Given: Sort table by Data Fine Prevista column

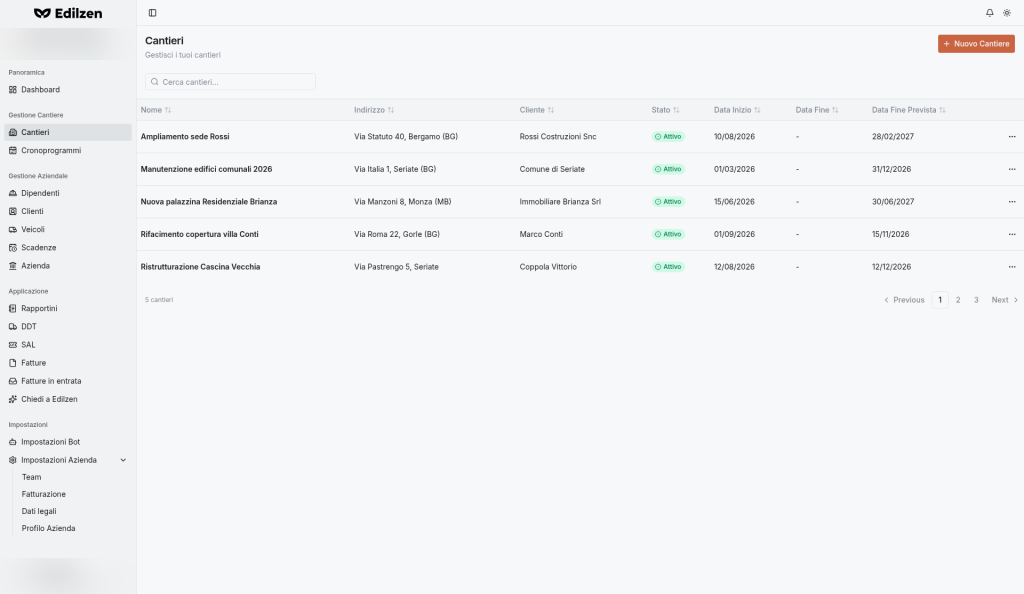Looking at the screenshot, I should pyautogui.click(x=908, y=110).
